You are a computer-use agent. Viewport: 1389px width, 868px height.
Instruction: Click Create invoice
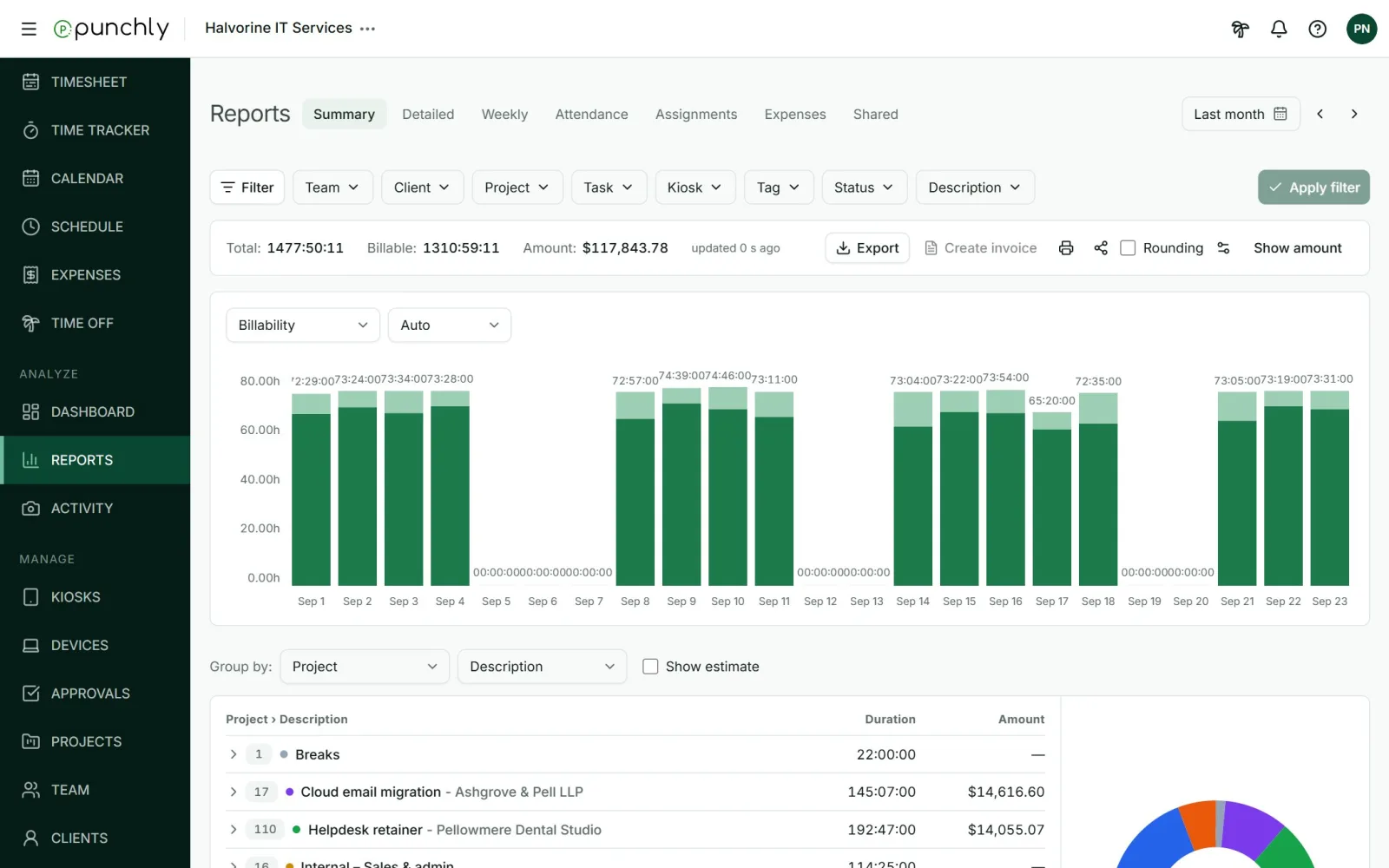click(x=981, y=248)
